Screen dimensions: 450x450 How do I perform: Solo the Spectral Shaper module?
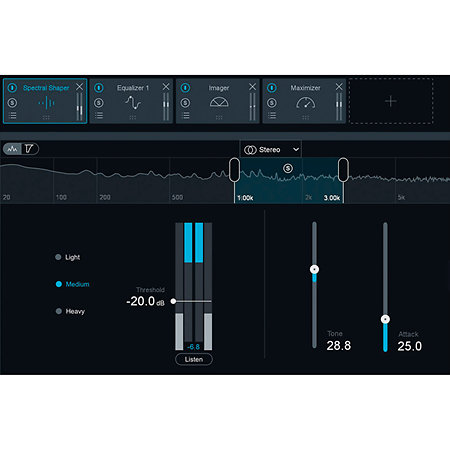(12, 103)
